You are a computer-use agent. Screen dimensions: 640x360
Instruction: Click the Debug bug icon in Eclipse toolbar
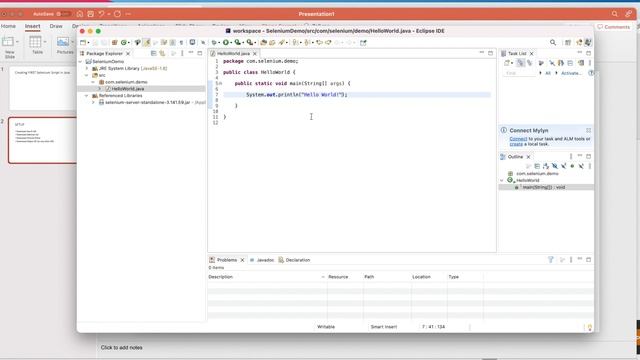tap(214, 42)
